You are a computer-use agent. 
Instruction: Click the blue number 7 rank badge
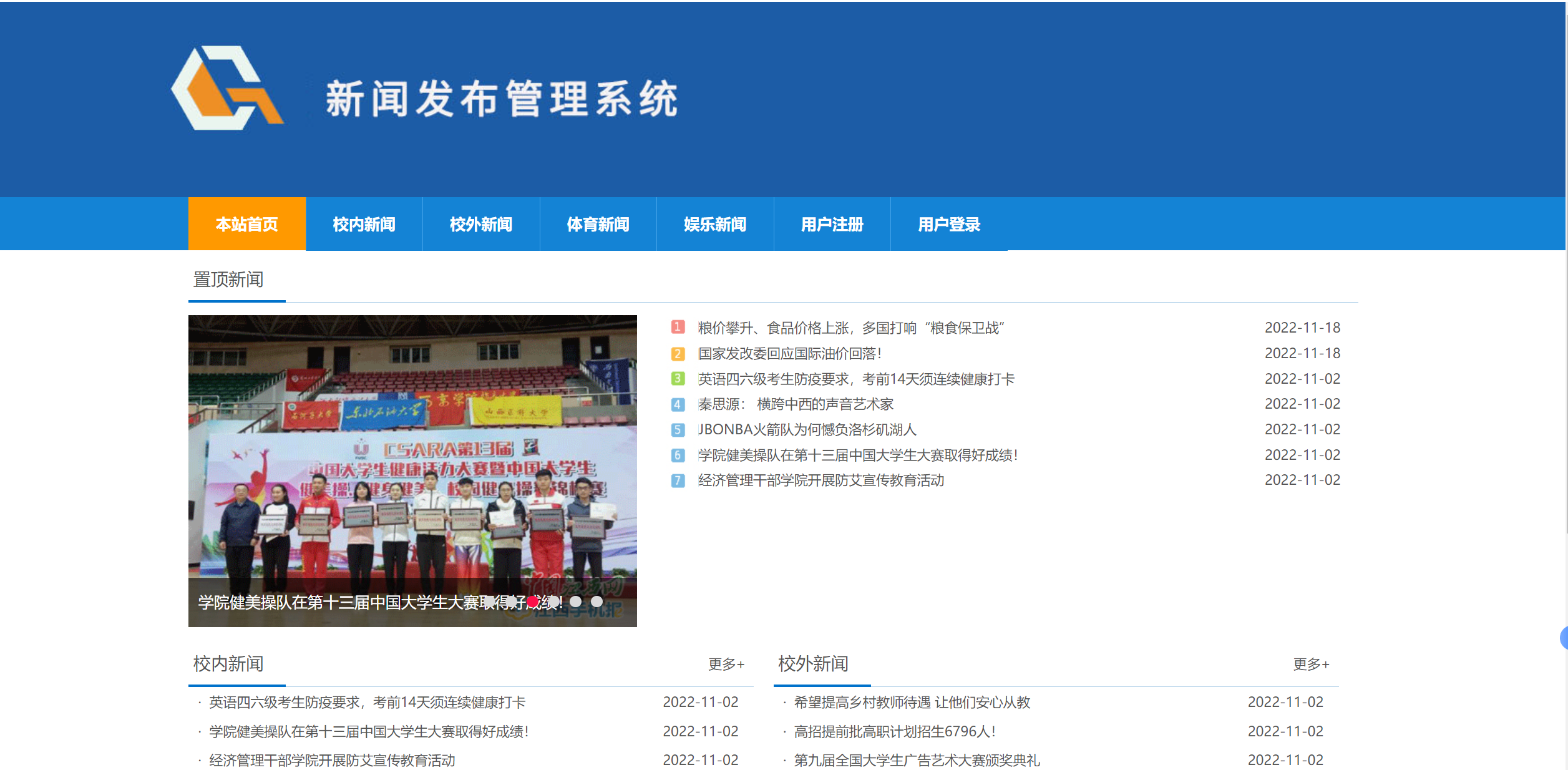[x=678, y=480]
